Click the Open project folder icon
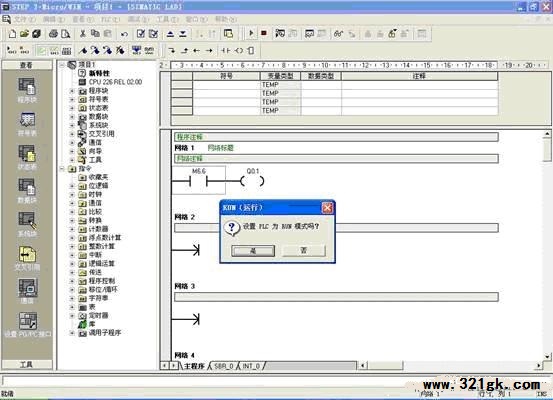Screen dimensions: 553x400 tap(24, 34)
